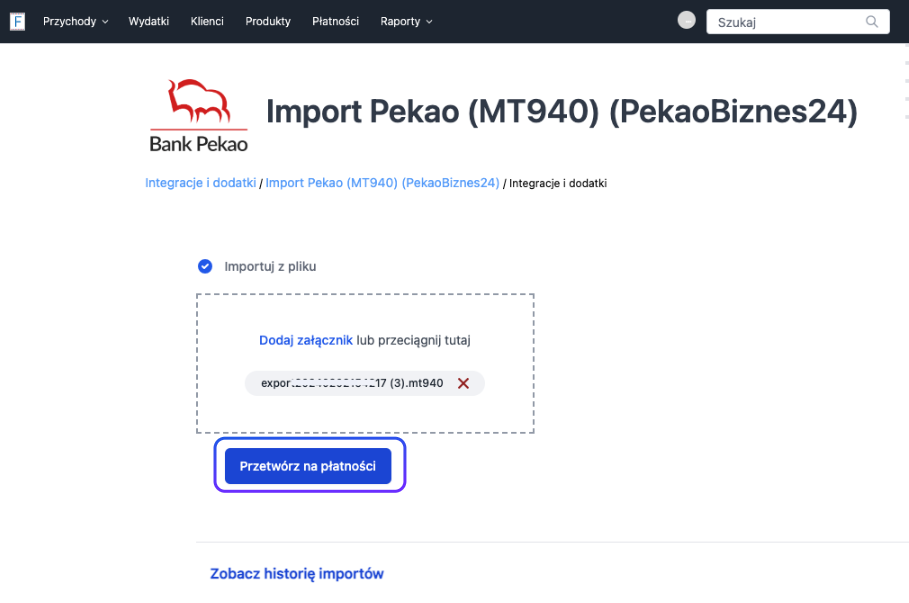Click the Fakturownia "F" logo icon
The image size is (909, 603).
(x=16, y=21)
